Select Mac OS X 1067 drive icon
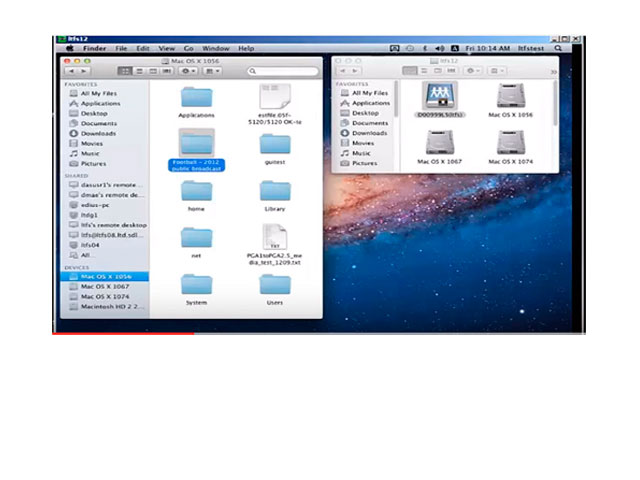This screenshot has width=640, height=480. click(439, 143)
